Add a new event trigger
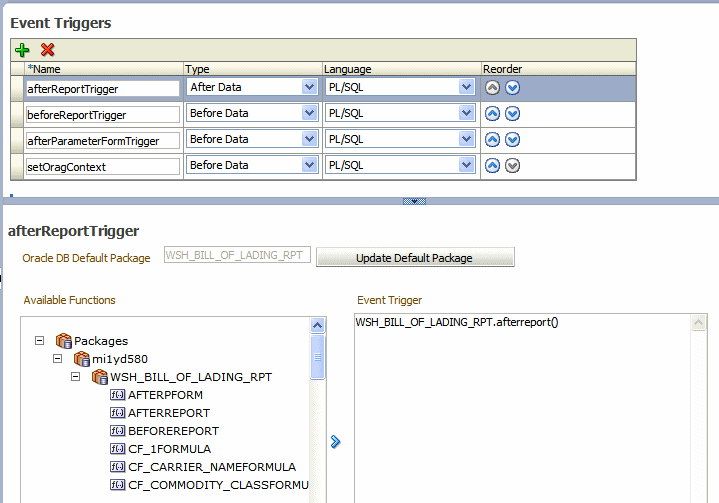The image size is (719, 503). click(x=22, y=50)
